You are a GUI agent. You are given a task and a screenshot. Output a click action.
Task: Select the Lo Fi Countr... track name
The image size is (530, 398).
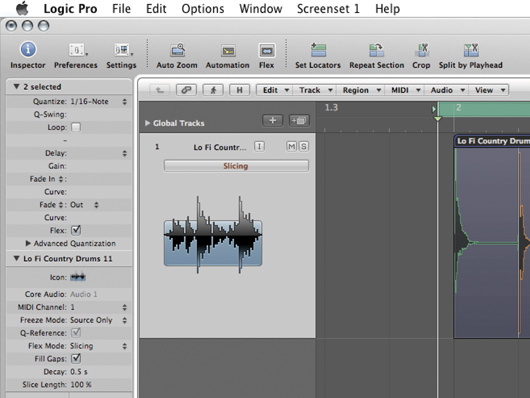pyautogui.click(x=220, y=147)
